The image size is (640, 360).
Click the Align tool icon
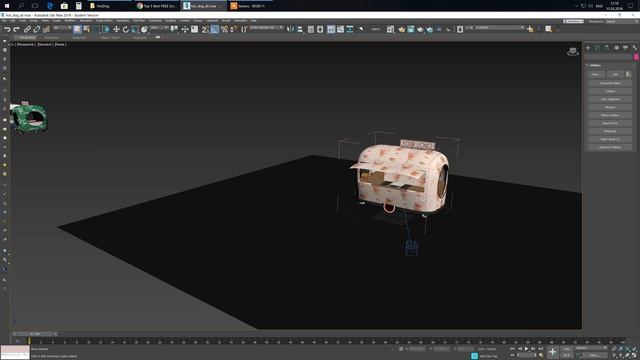click(300, 29)
